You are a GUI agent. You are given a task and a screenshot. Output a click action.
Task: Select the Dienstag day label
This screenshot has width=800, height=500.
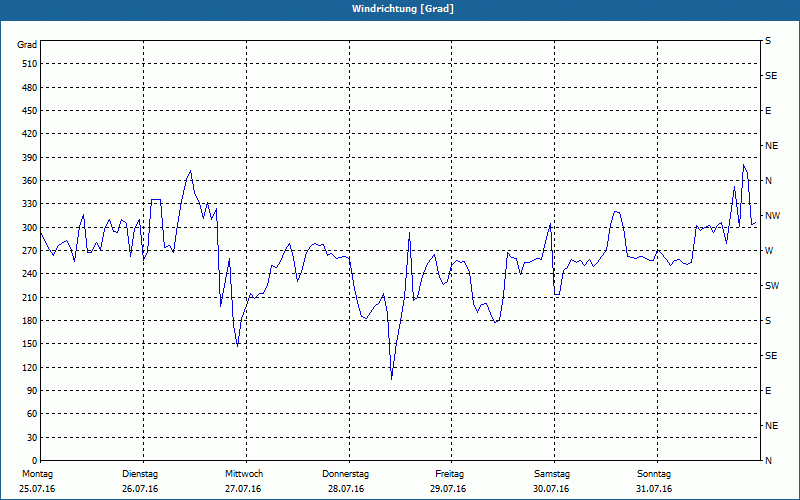140,474
